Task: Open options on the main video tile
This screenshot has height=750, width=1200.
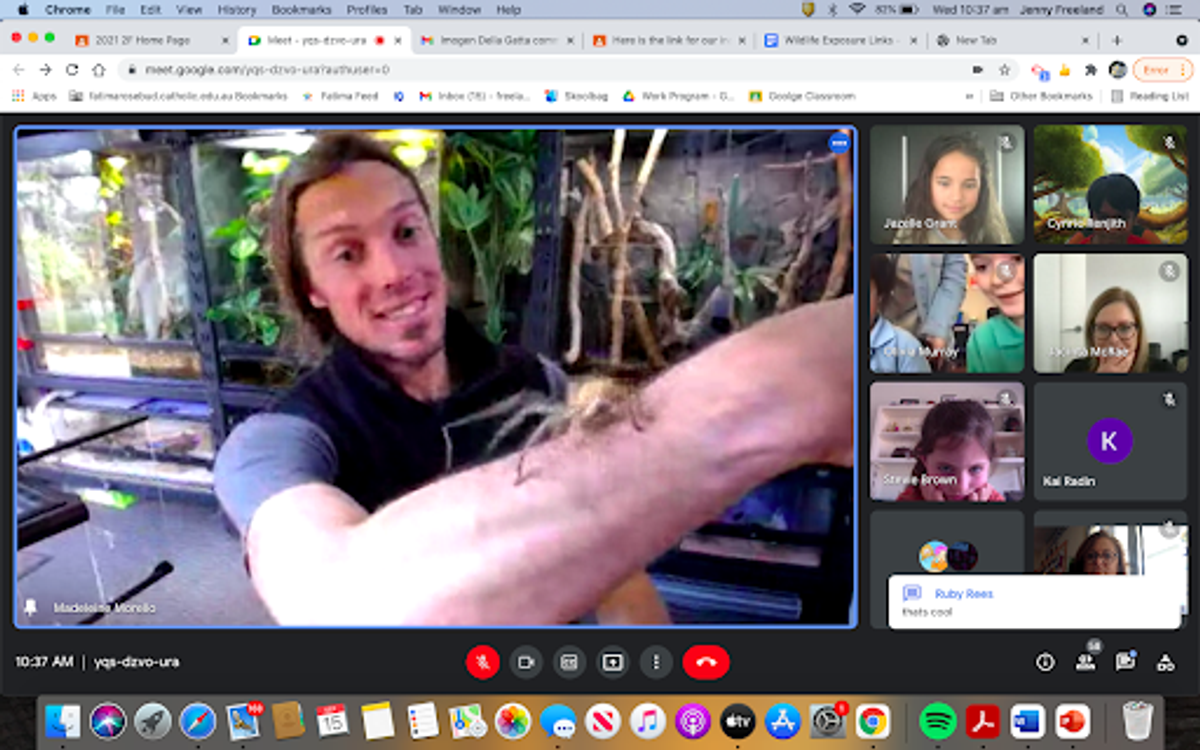Action: (839, 143)
